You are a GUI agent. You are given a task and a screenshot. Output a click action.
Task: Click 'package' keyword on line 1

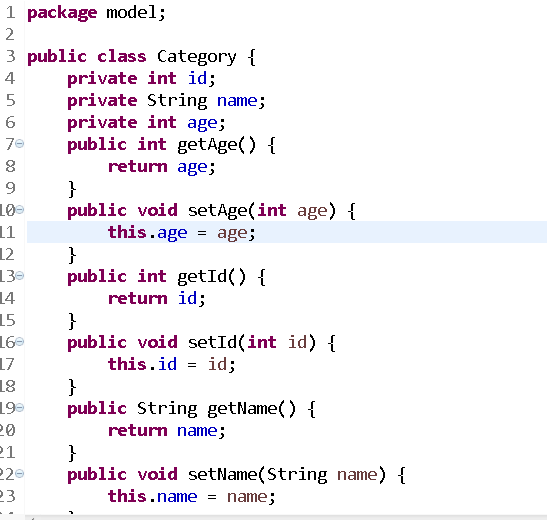(62, 13)
